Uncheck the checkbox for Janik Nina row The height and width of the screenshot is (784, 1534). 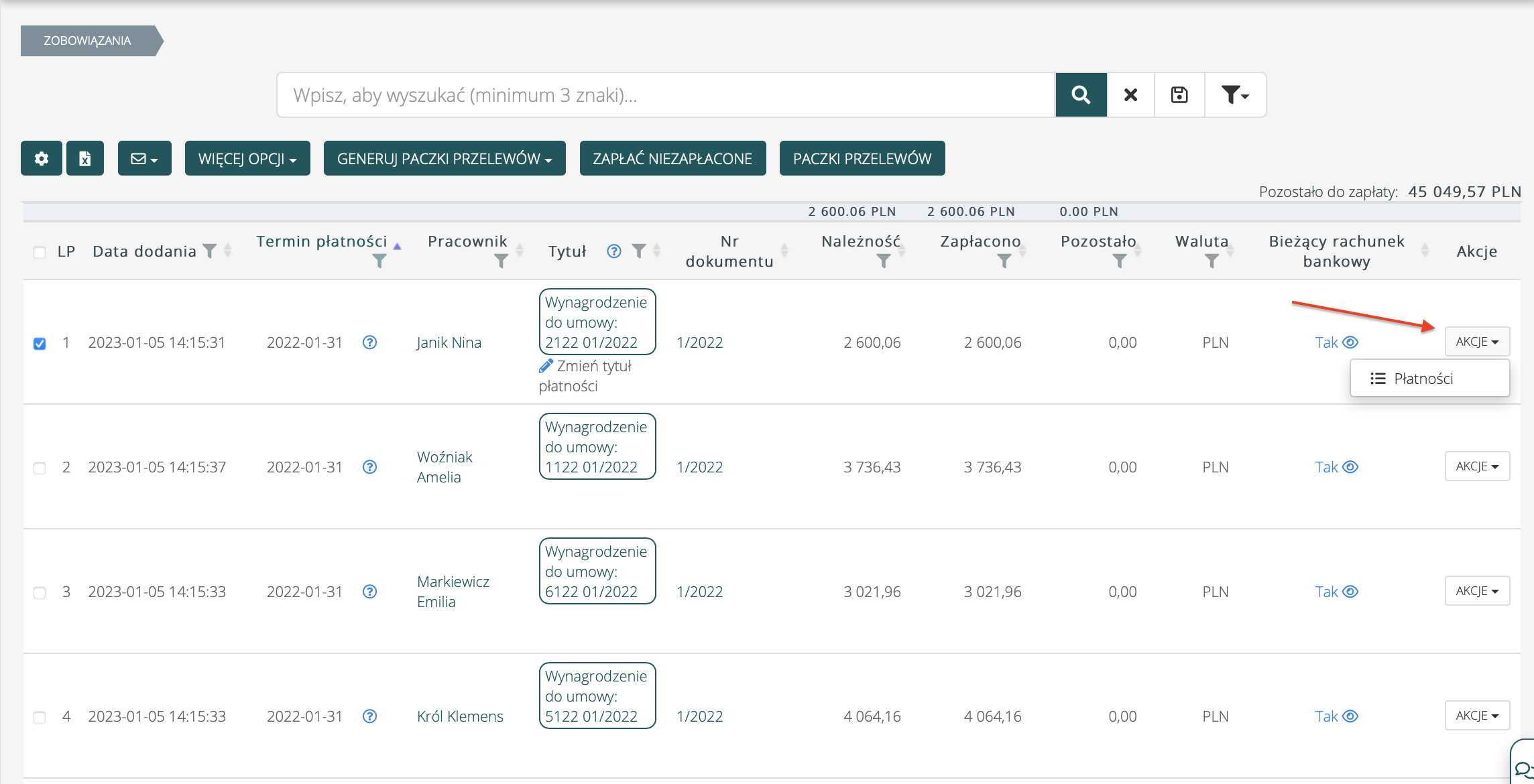click(40, 344)
